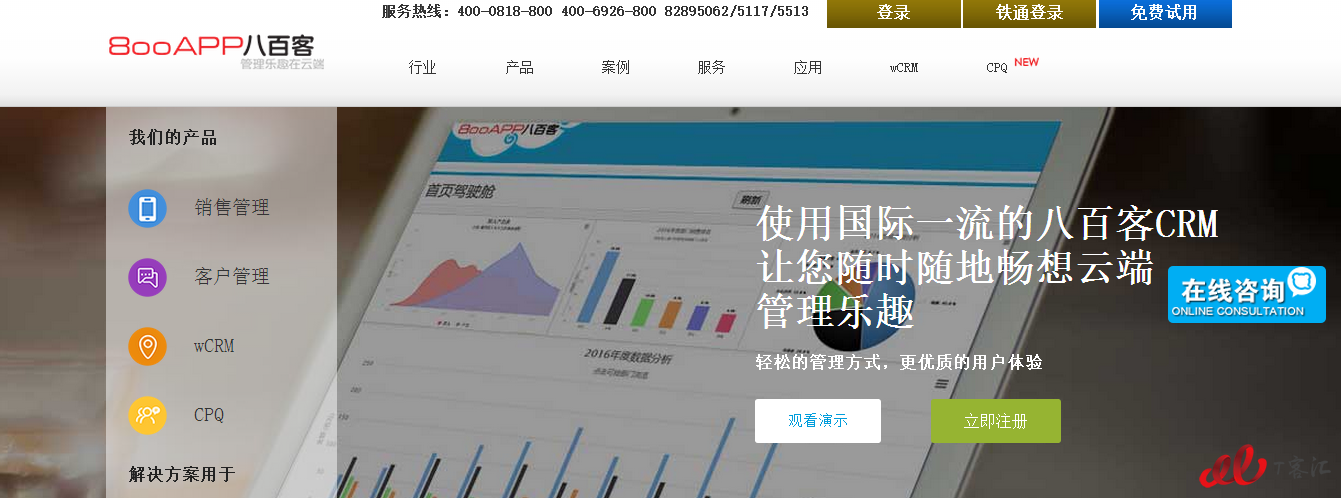
Task: Click the 登录 login button
Action: point(893,13)
